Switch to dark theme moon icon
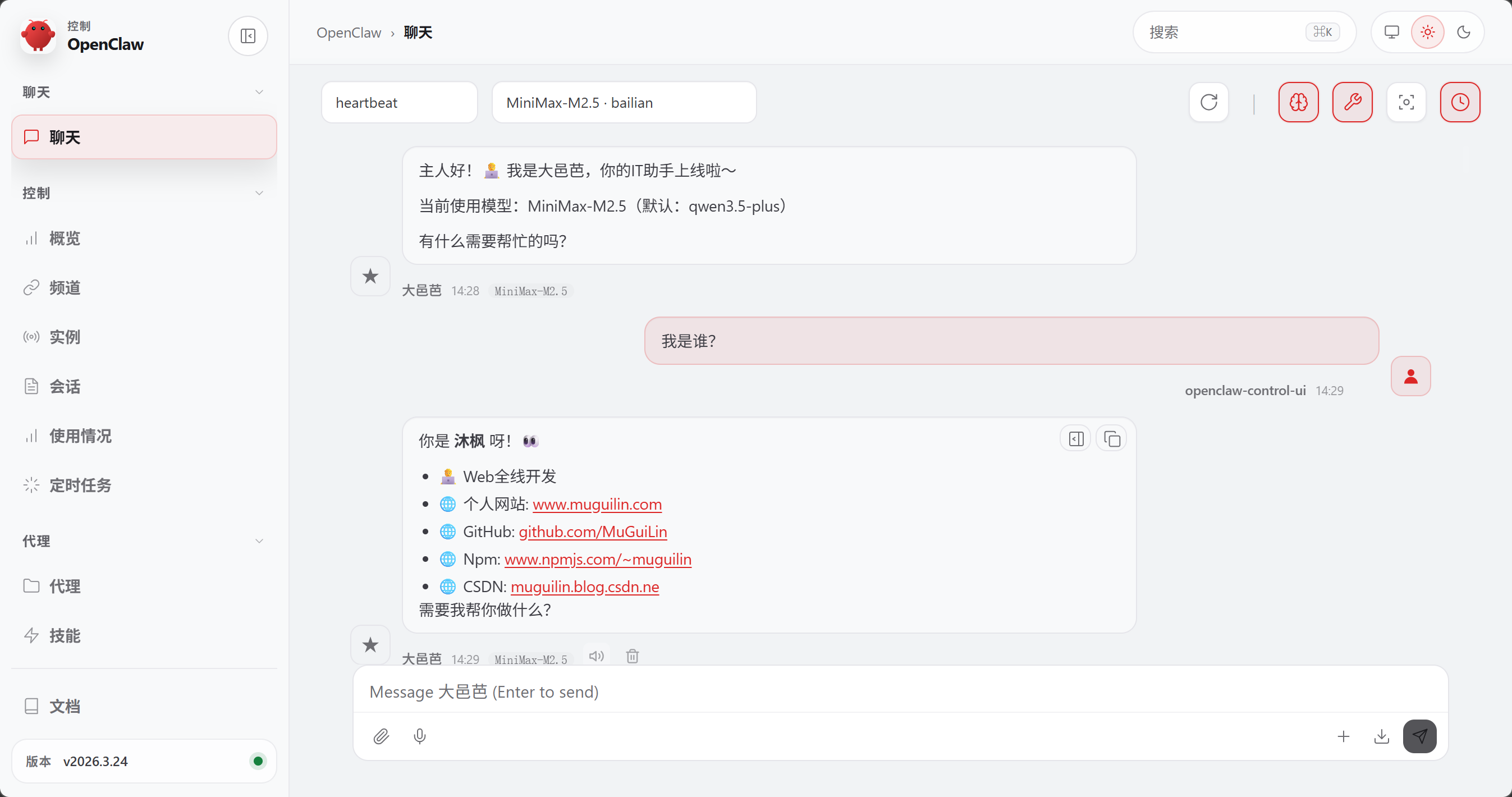 click(x=1463, y=33)
